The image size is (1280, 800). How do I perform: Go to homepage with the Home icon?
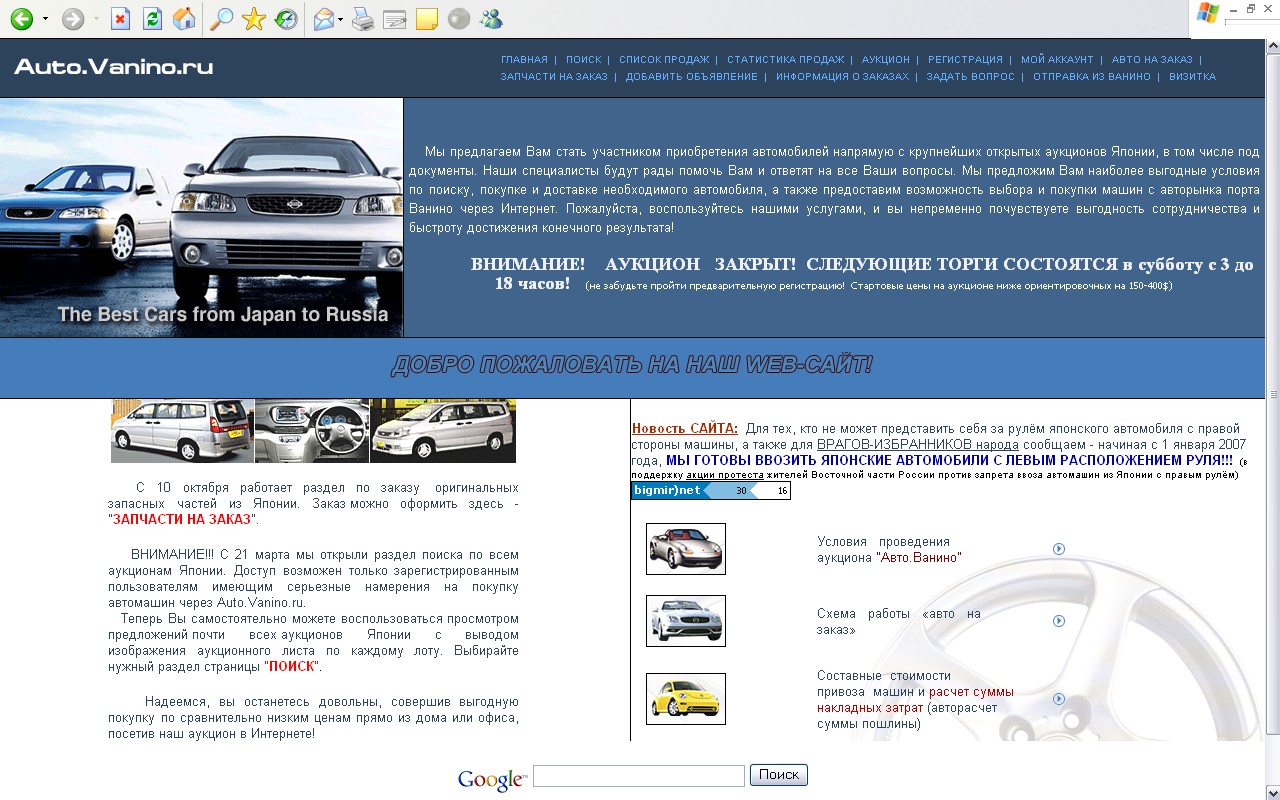point(184,17)
